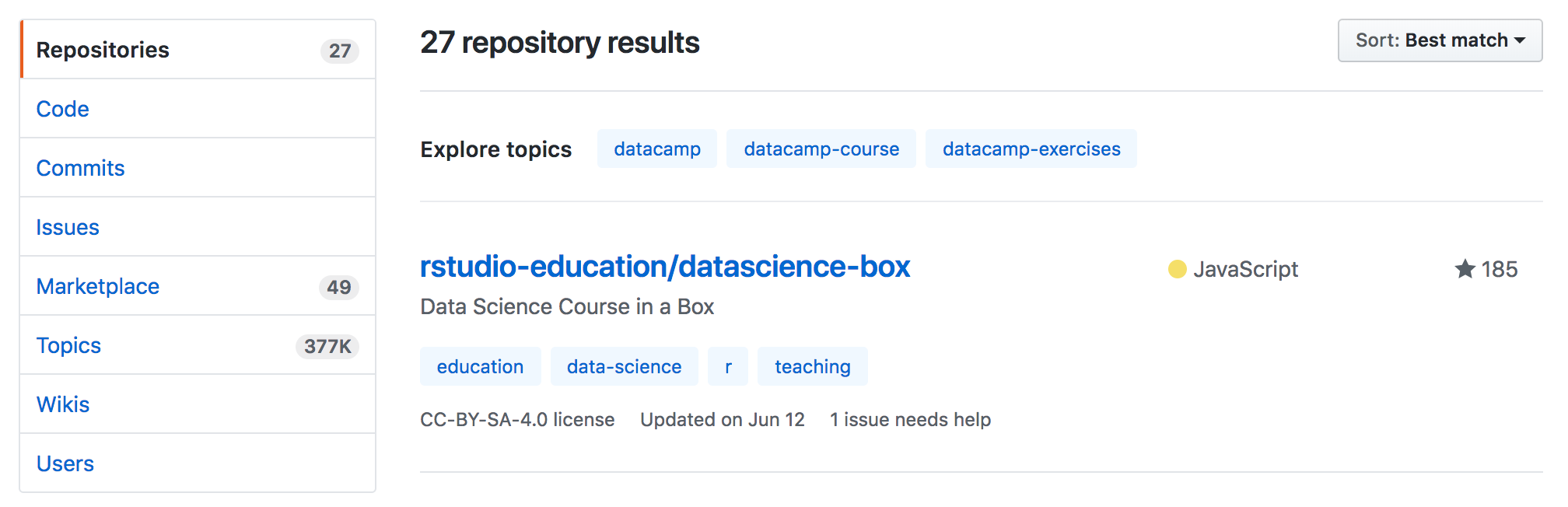Explore the datacamp topic tag
The height and width of the screenshot is (507, 1568).
(x=657, y=149)
